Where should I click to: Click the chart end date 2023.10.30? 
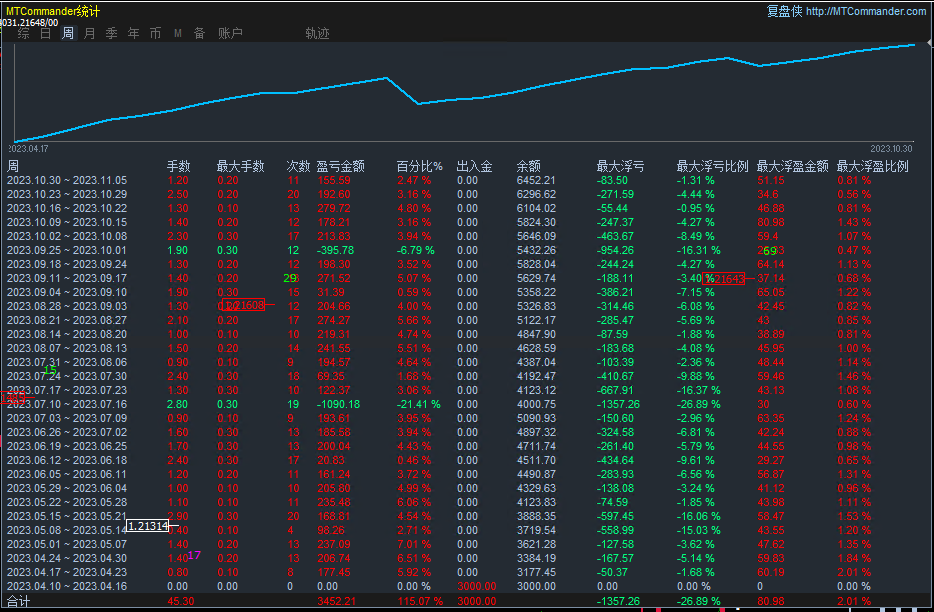891,149
